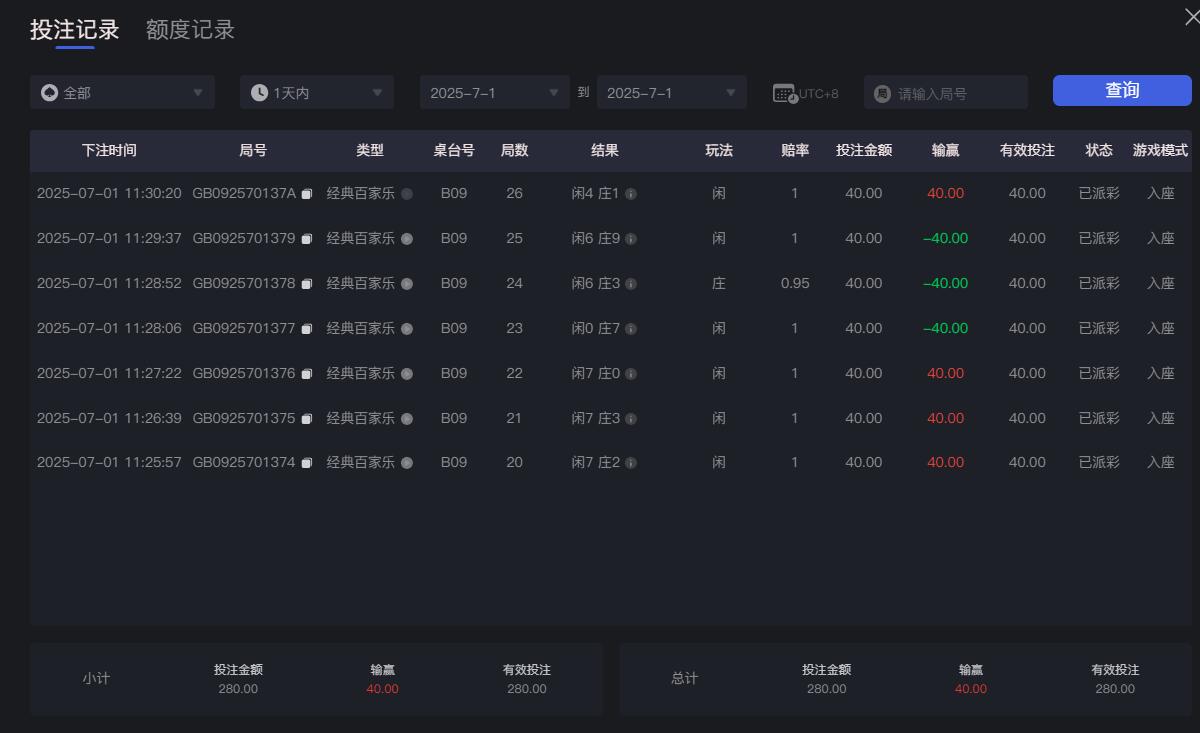
Task: Open the start date 2025-7-1 dropdown
Action: coord(494,92)
